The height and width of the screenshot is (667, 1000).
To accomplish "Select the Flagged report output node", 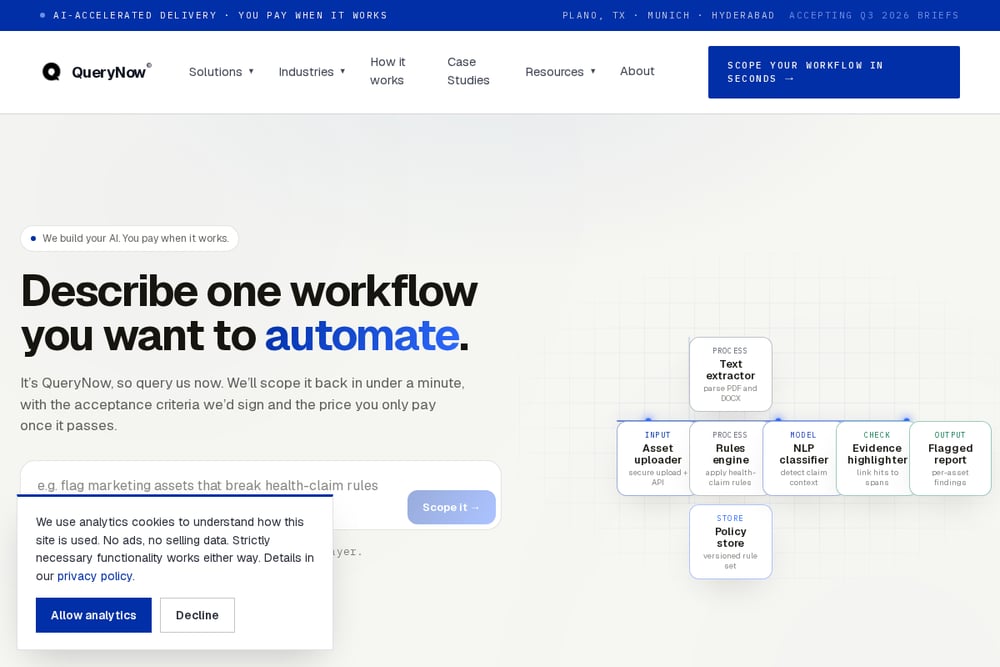I will 950,458.
